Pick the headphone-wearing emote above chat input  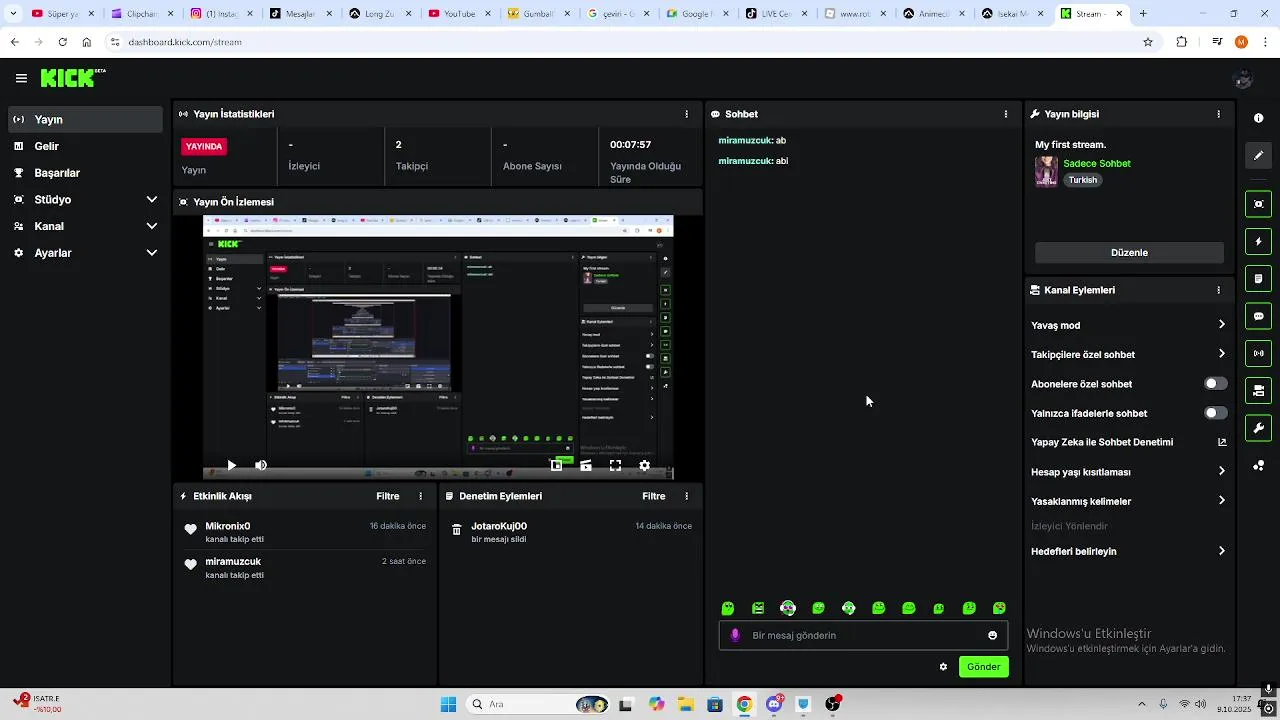point(788,608)
